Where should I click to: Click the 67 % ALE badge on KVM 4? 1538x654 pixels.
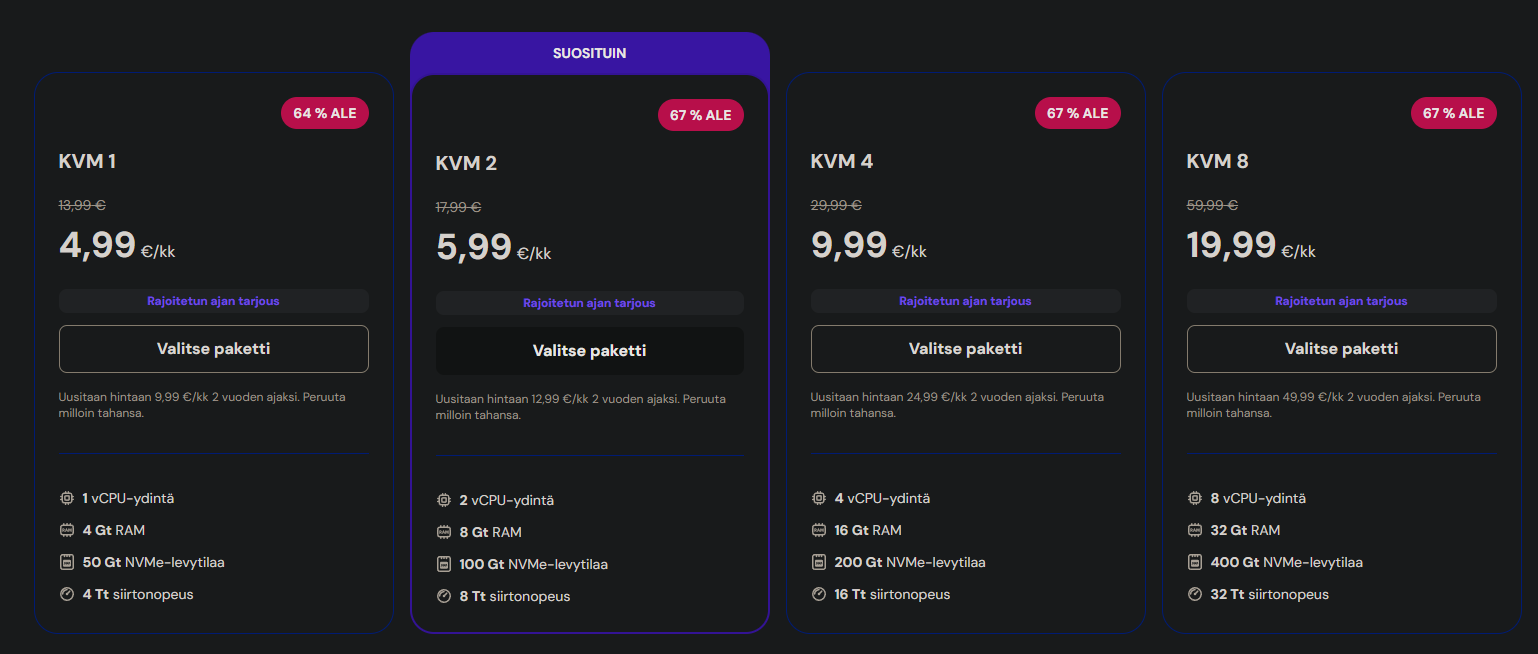click(1077, 113)
